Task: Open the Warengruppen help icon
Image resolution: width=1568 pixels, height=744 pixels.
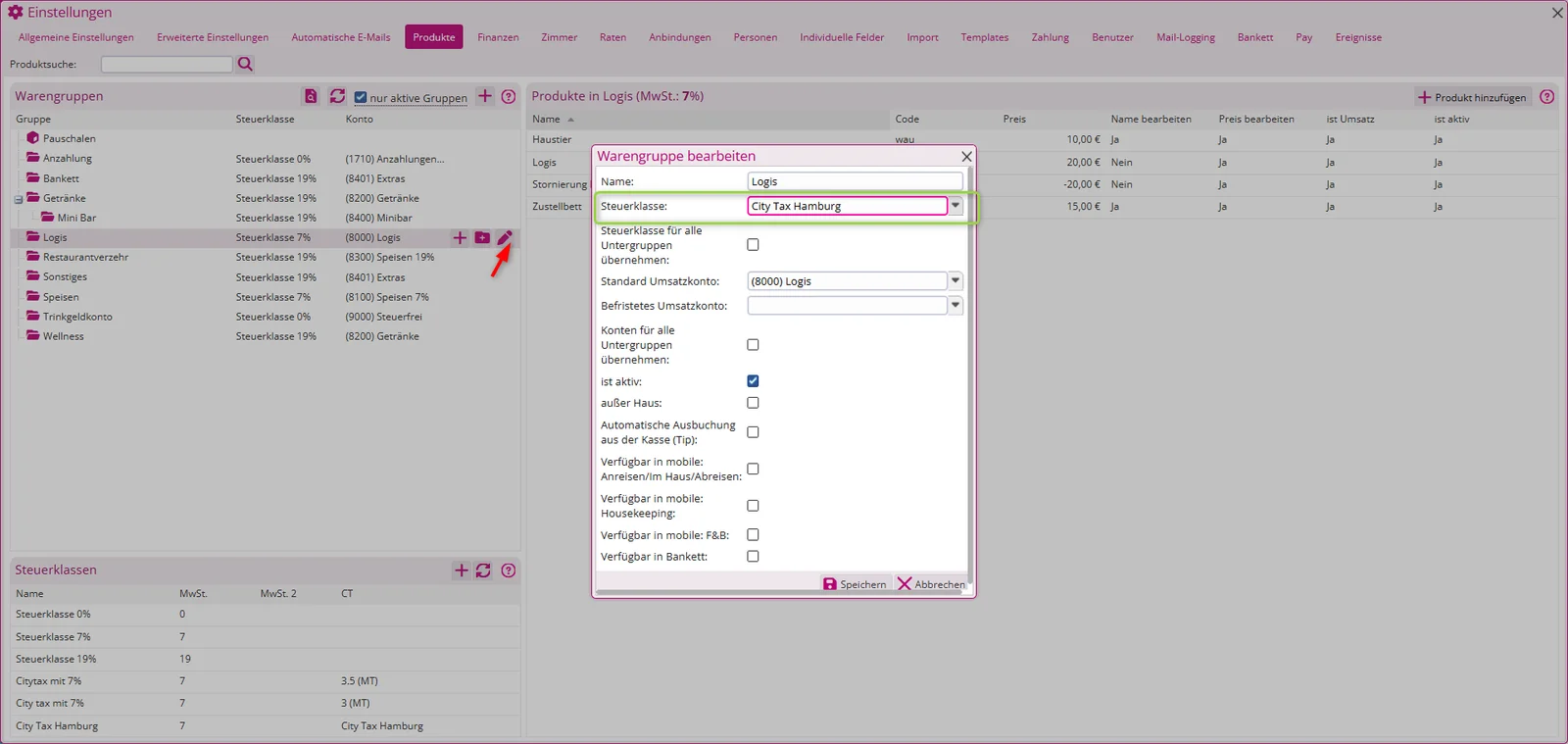Action: (x=509, y=96)
